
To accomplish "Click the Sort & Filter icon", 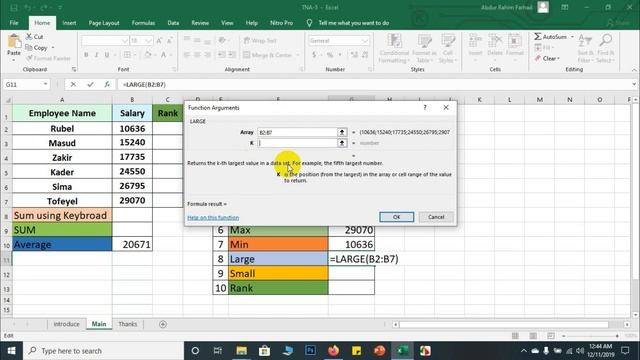I will coord(585,41).
